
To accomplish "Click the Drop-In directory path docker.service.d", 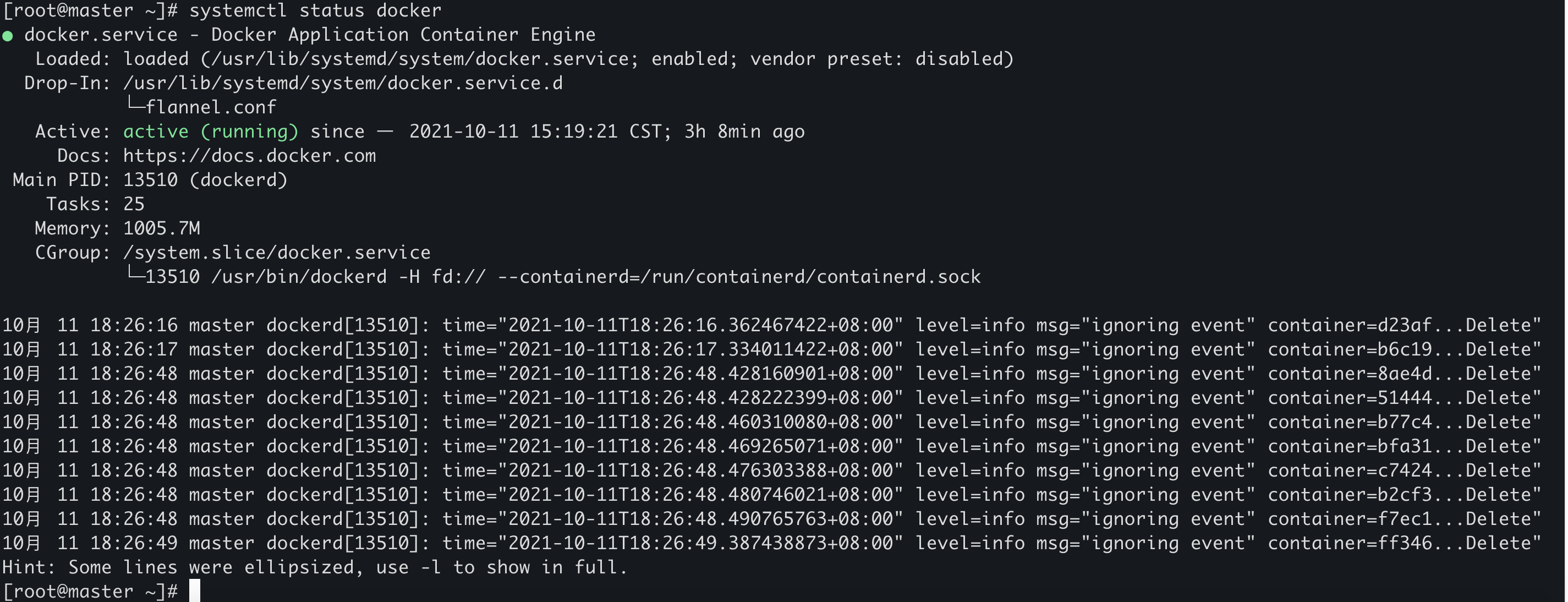I will [x=343, y=84].
